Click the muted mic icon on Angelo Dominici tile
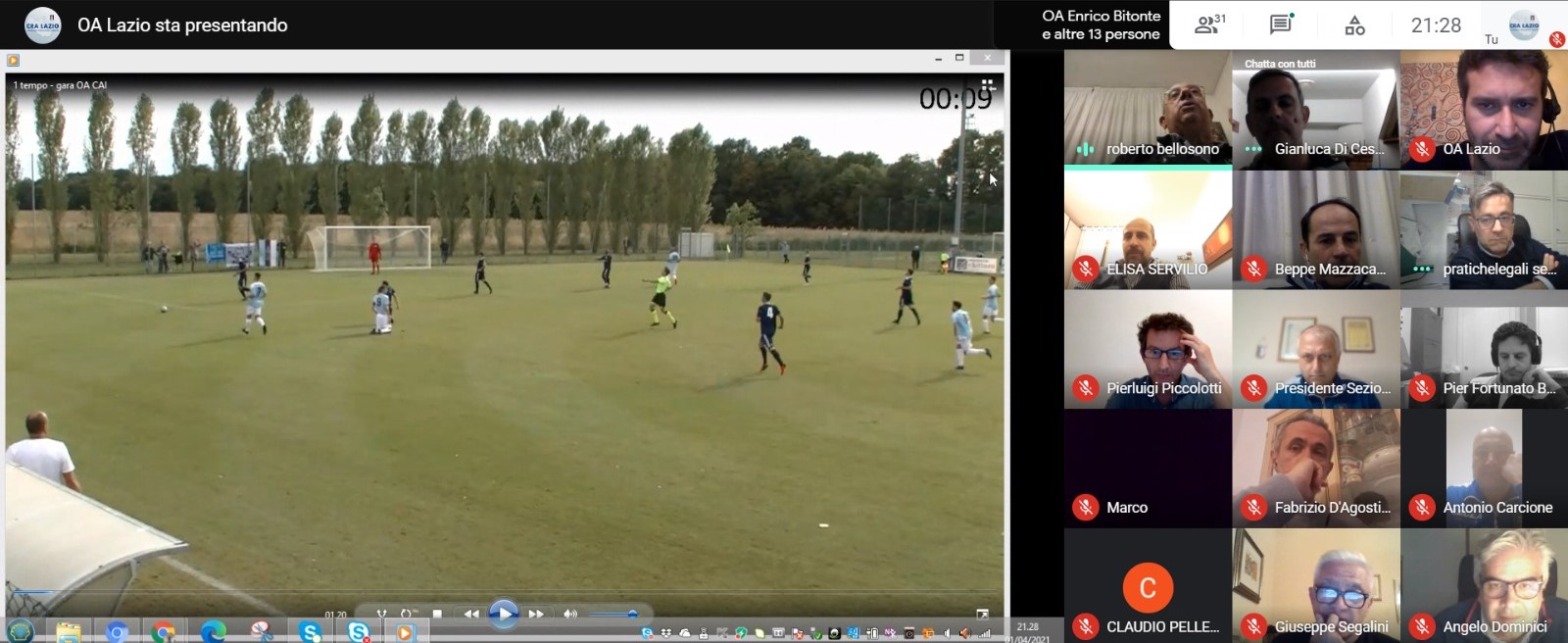1568x643 pixels. click(x=1422, y=626)
